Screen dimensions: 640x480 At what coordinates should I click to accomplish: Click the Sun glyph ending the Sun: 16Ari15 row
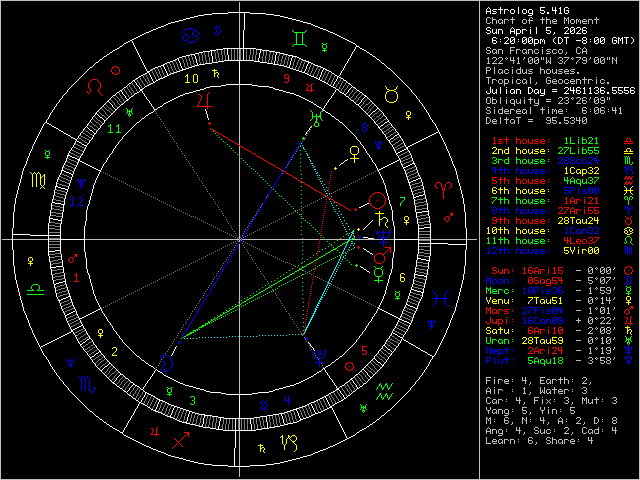tap(629, 271)
